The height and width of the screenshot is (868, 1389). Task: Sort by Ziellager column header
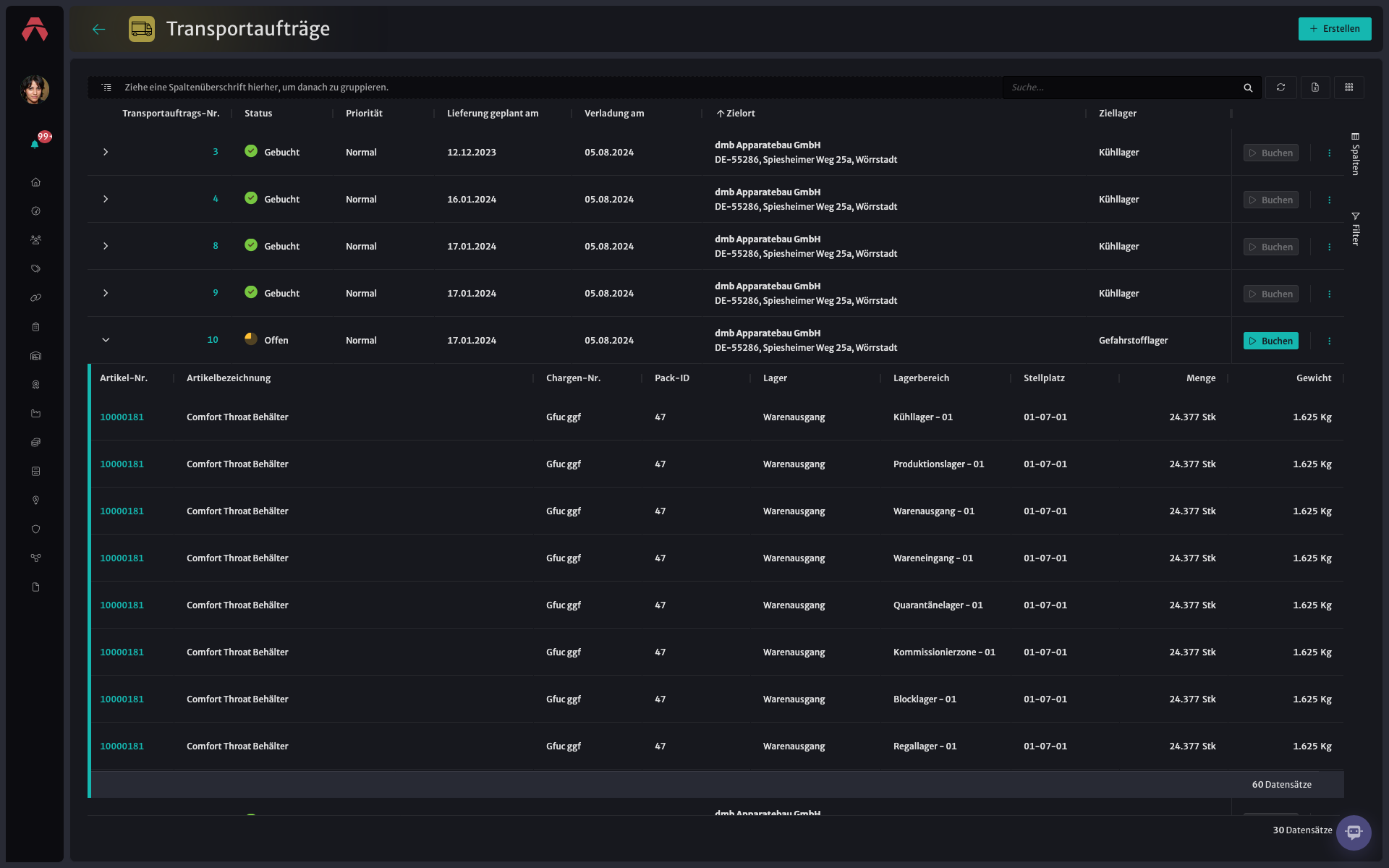[1118, 114]
